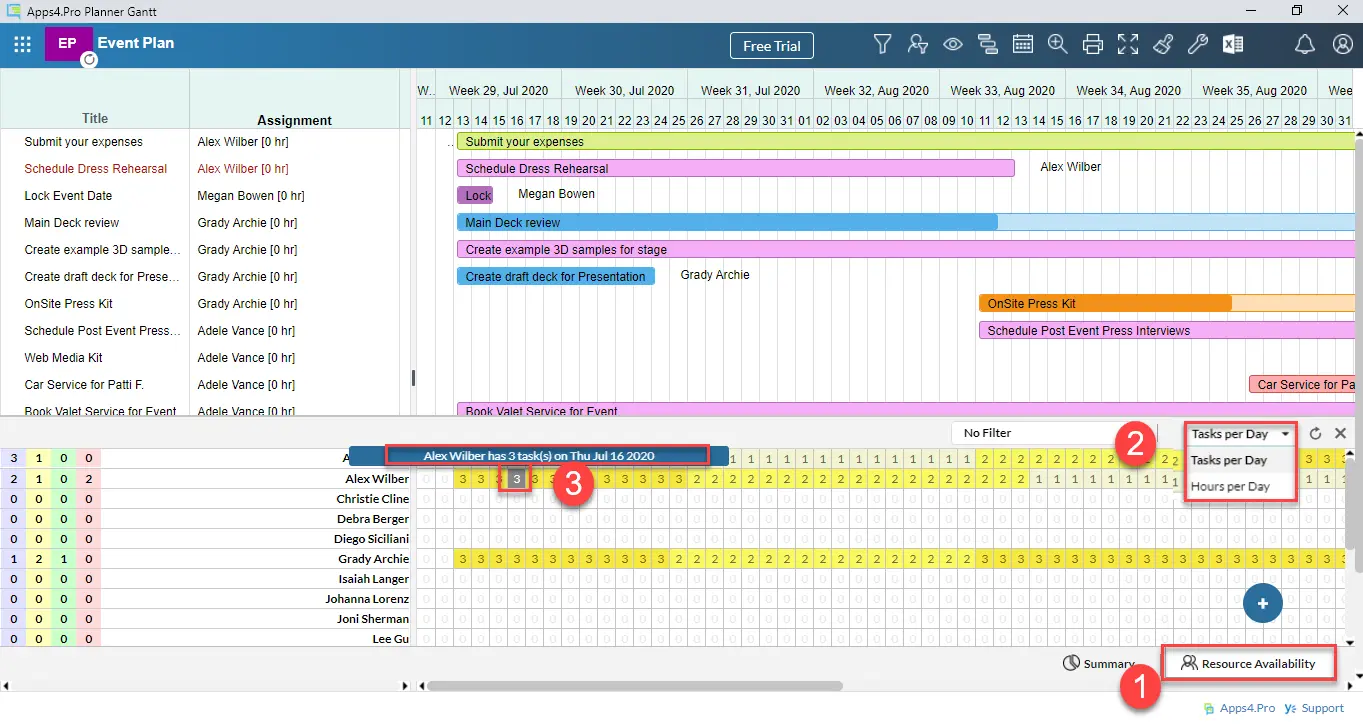Open the filter-by-user icon
The width and height of the screenshot is (1363, 726).
point(917,44)
